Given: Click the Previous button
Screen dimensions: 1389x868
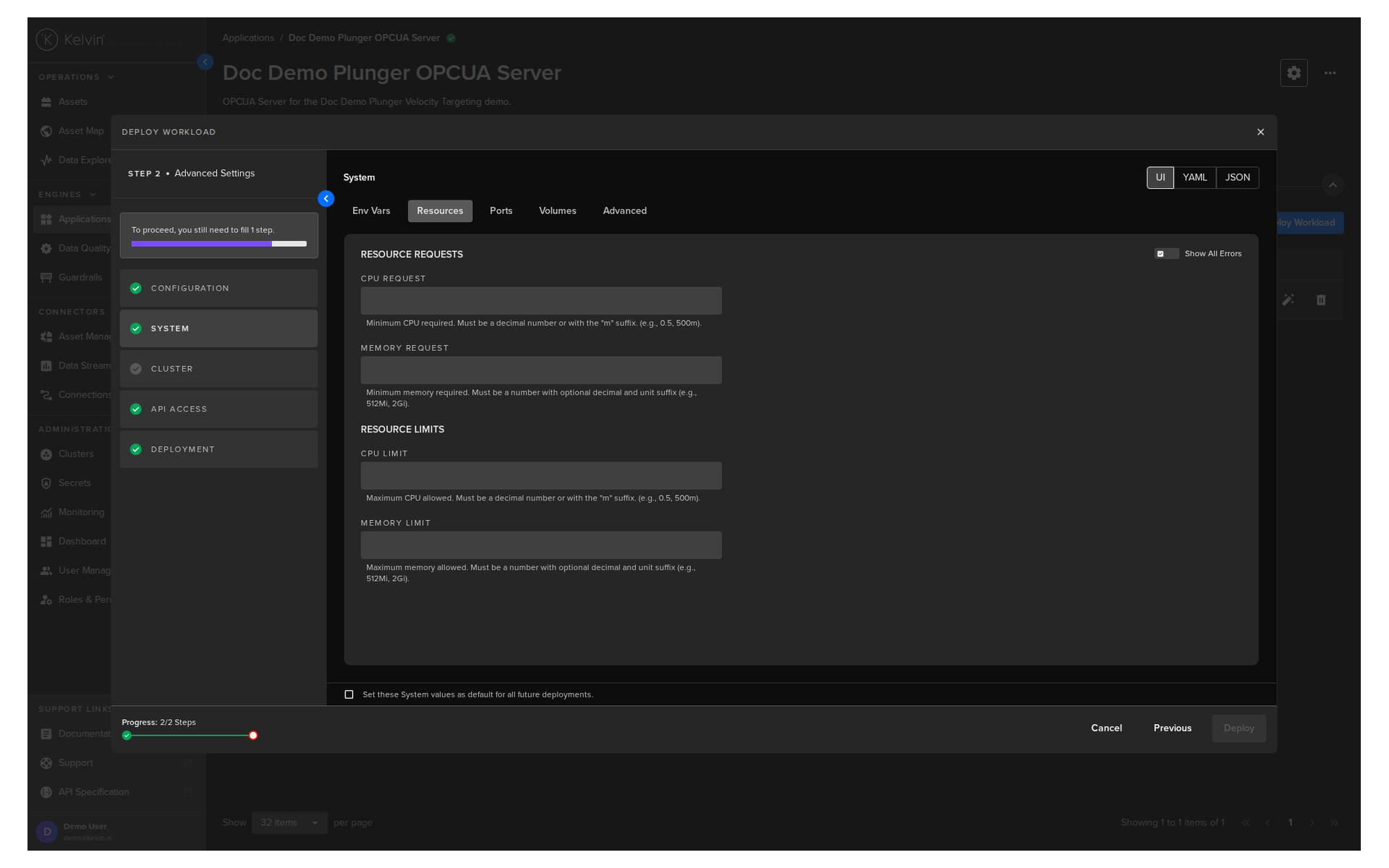Looking at the screenshot, I should (x=1172, y=728).
